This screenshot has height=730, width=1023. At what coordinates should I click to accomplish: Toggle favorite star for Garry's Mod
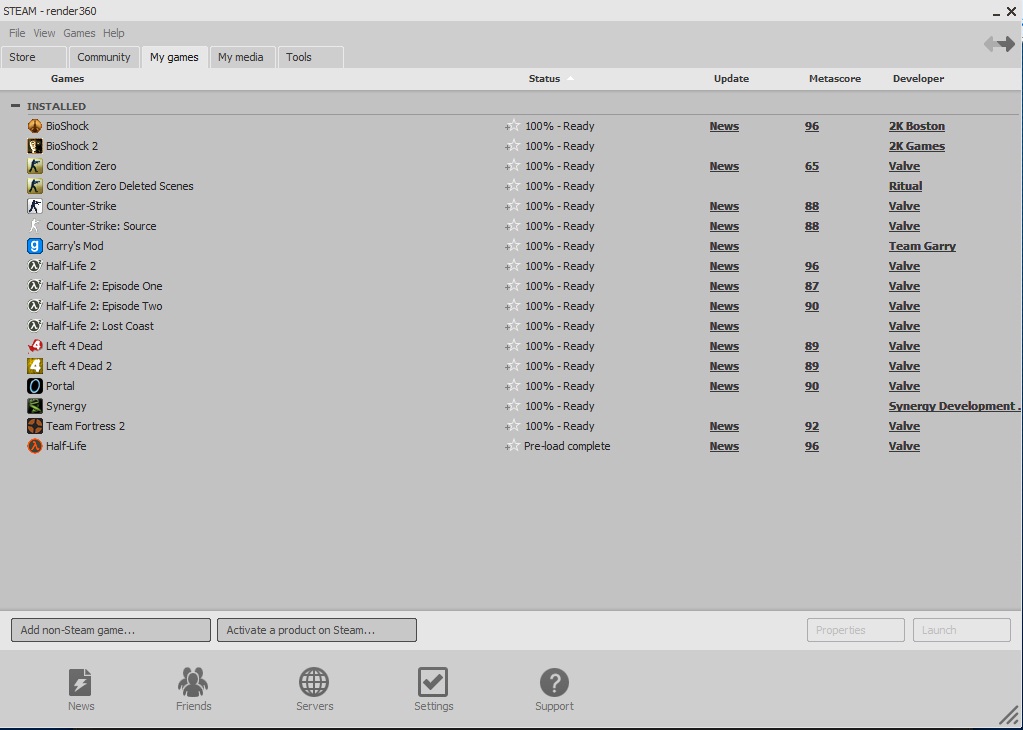pyautogui.click(x=513, y=246)
